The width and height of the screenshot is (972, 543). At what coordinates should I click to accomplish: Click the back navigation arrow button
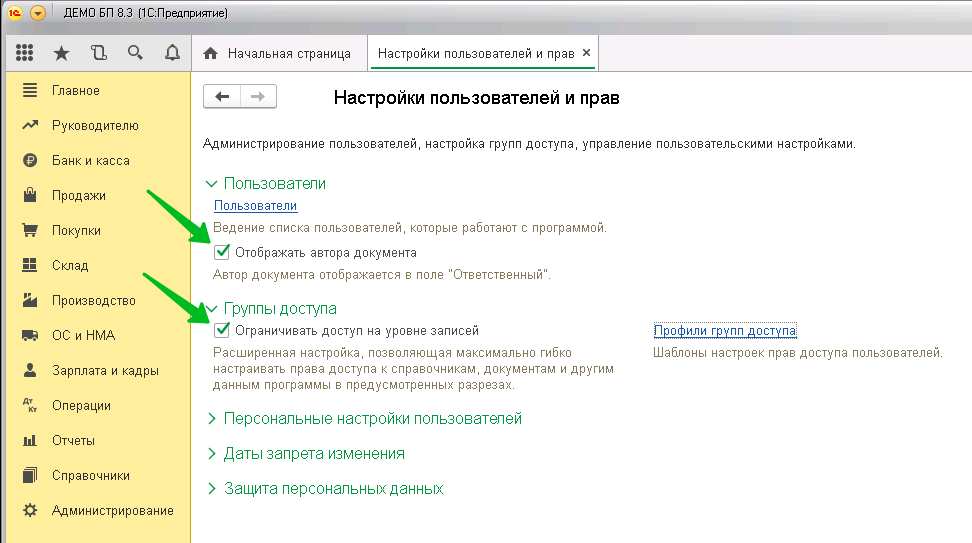pyautogui.click(x=222, y=96)
